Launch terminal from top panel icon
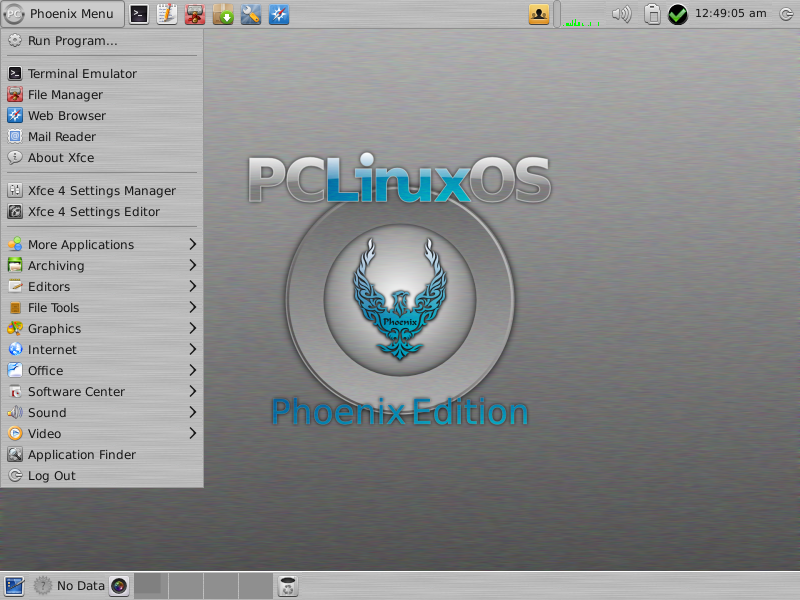The width and height of the screenshot is (800, 600). [x=139, y=14]
